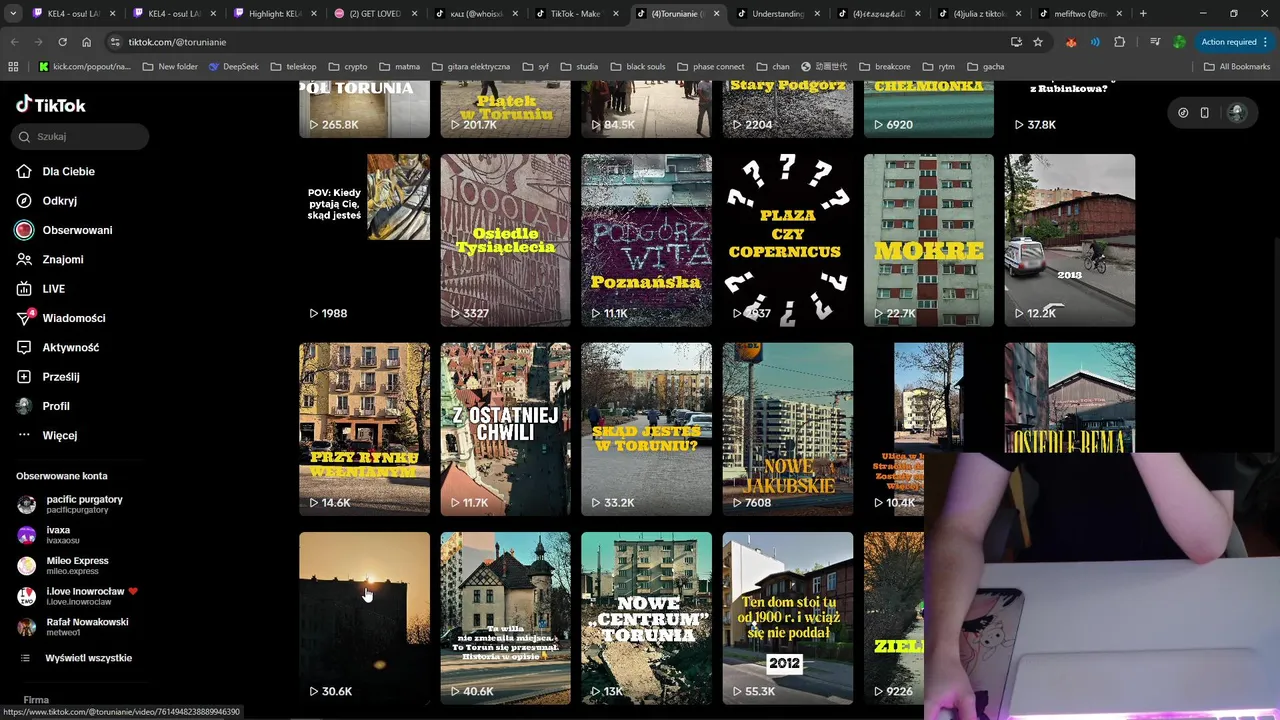Open the Nowe Centrum Torunia video
The width and height of the screenshot is (1280, 720).
click(x=646, y=618)
